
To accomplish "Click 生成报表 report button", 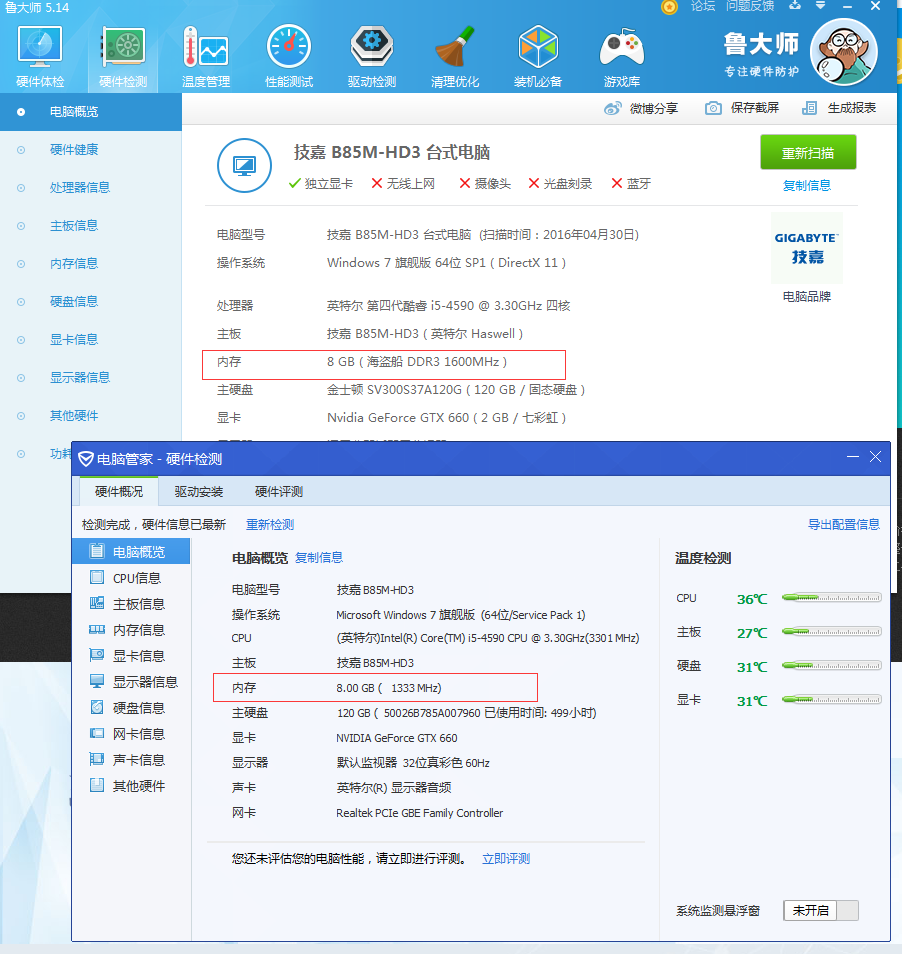I will click(x=839, y=108).
